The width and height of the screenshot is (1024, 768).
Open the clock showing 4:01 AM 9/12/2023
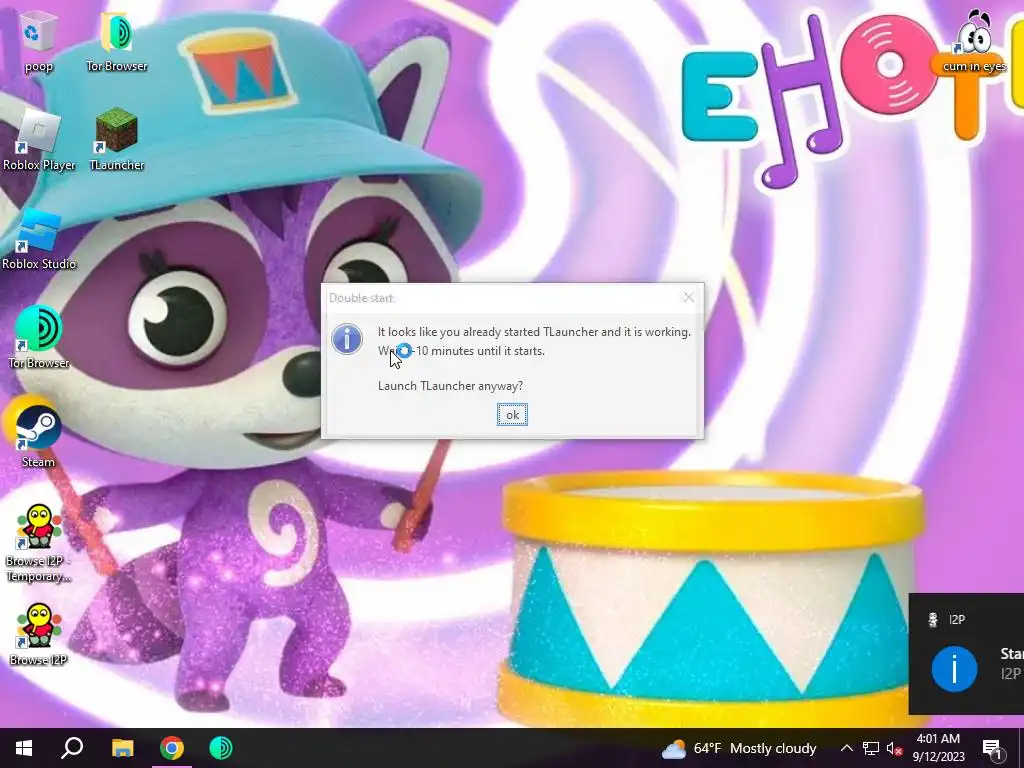tap(938, 748)
